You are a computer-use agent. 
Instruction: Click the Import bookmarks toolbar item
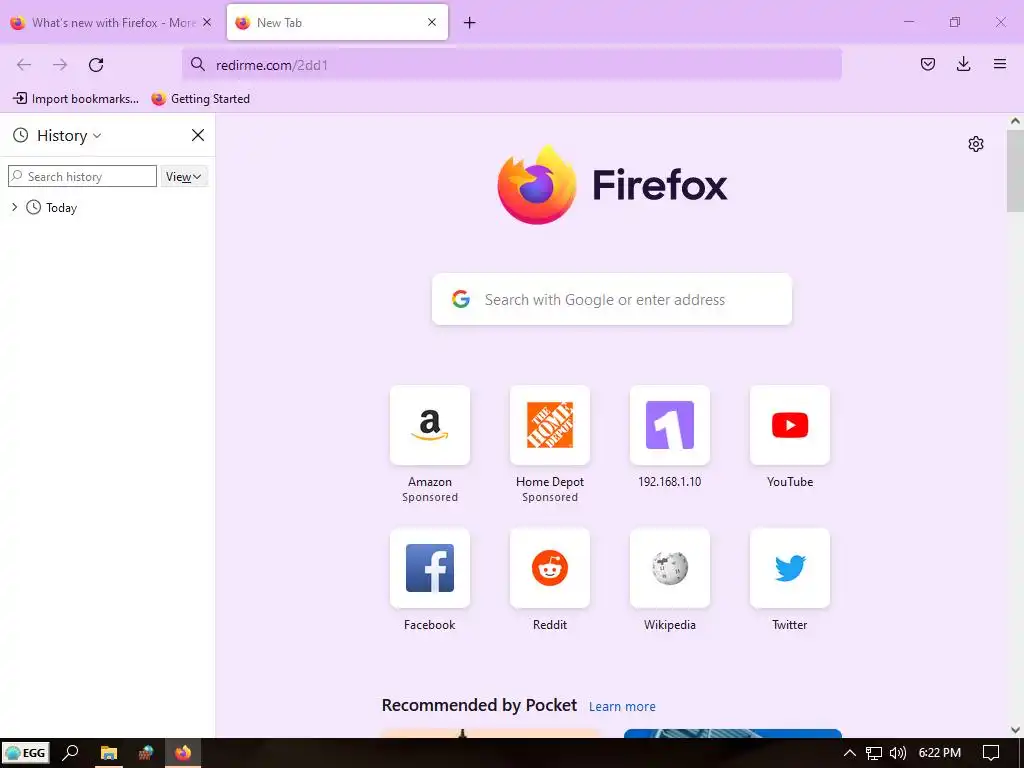point(76,99)
